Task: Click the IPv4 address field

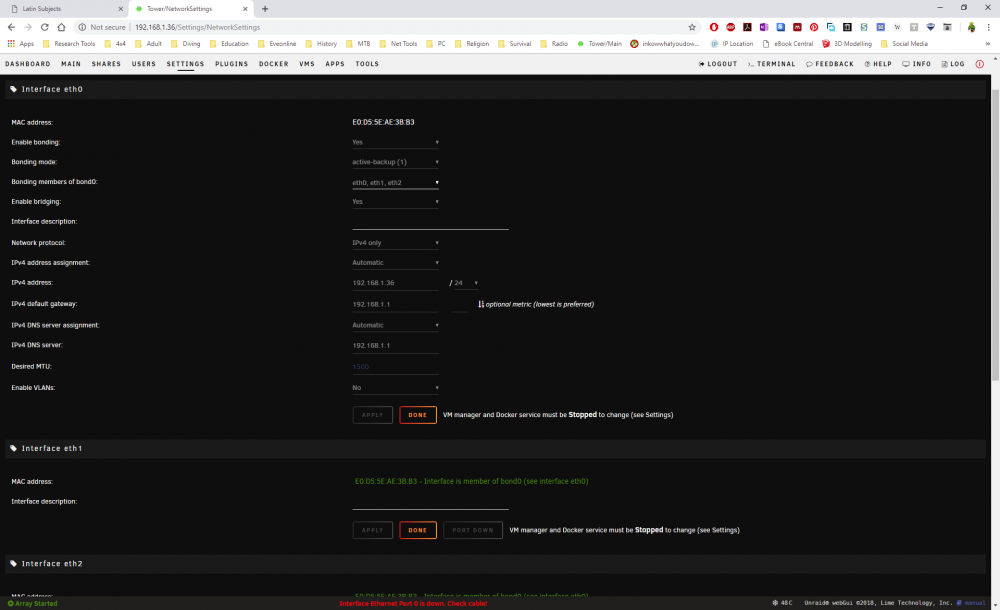Action: coord(395,283)
